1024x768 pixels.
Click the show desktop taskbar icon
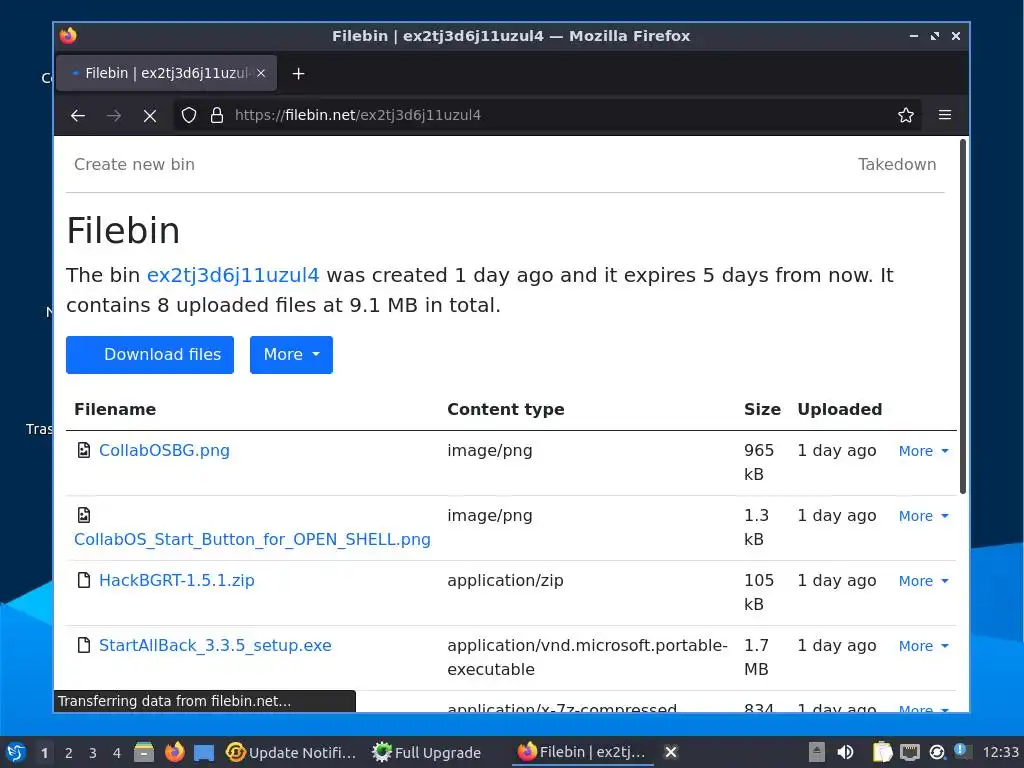[x=204, y=752]
